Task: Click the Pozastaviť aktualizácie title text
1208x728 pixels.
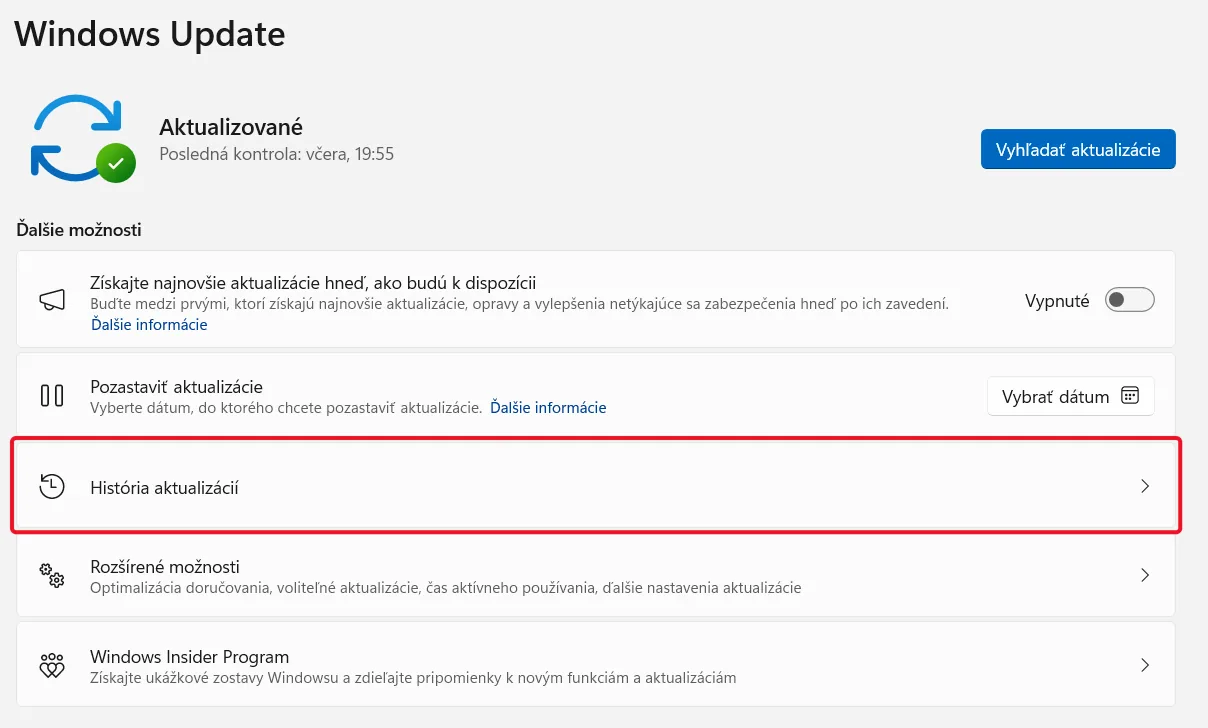Action: point(176,386)
